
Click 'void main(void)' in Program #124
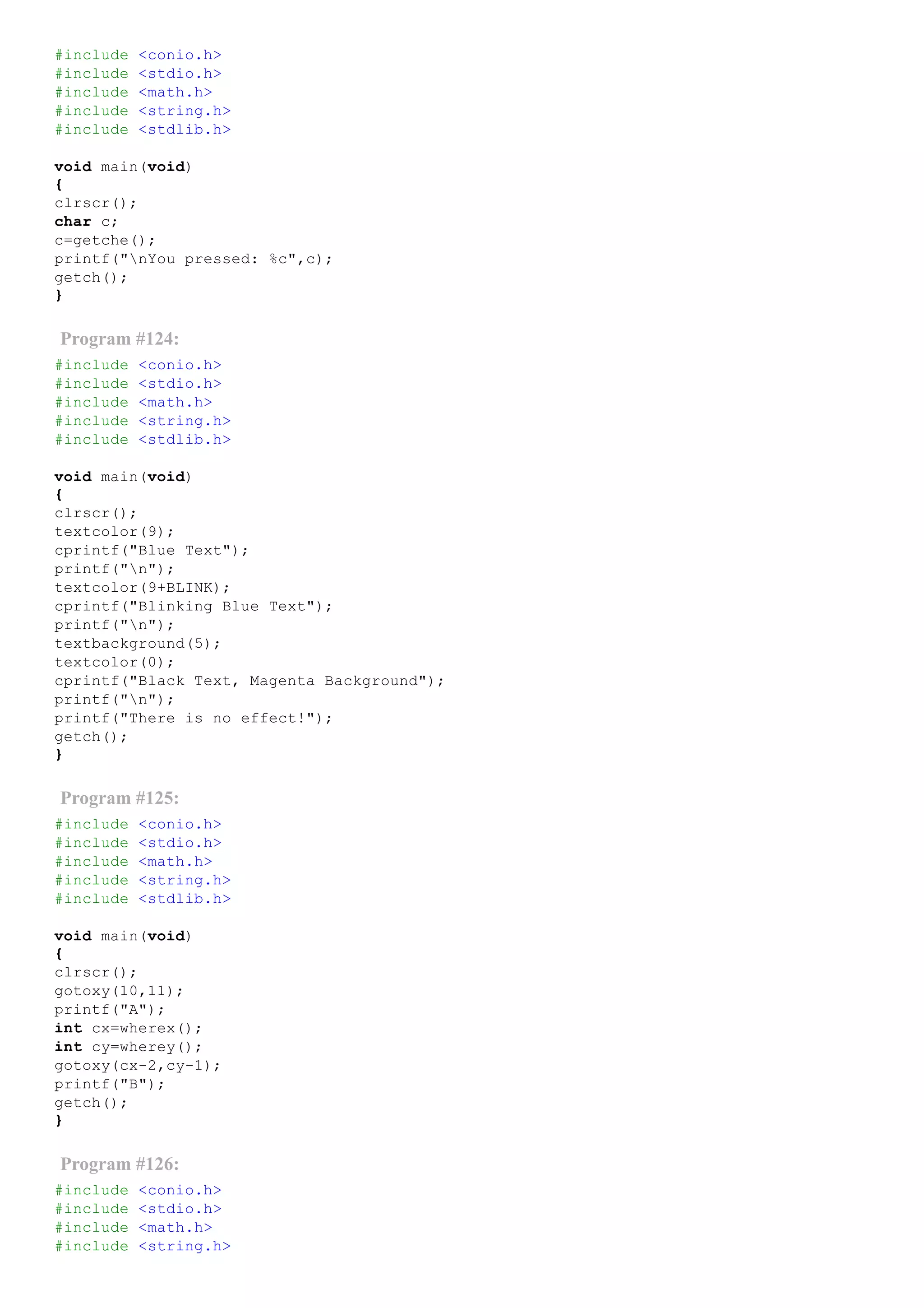[124, 477]
